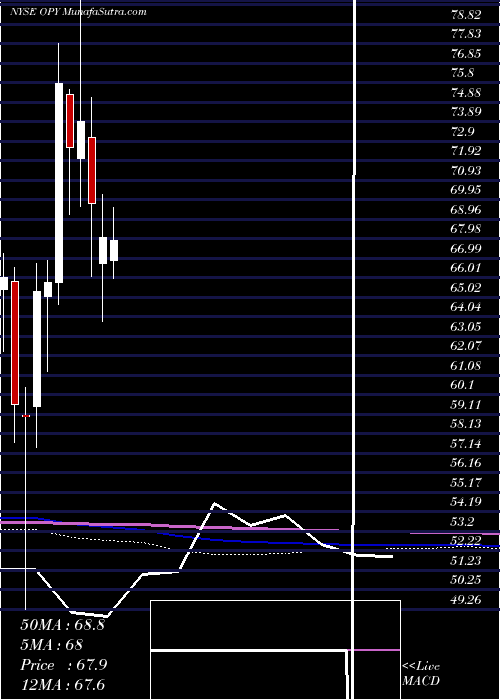Click the 66.99 price axis label

(466, 249)
